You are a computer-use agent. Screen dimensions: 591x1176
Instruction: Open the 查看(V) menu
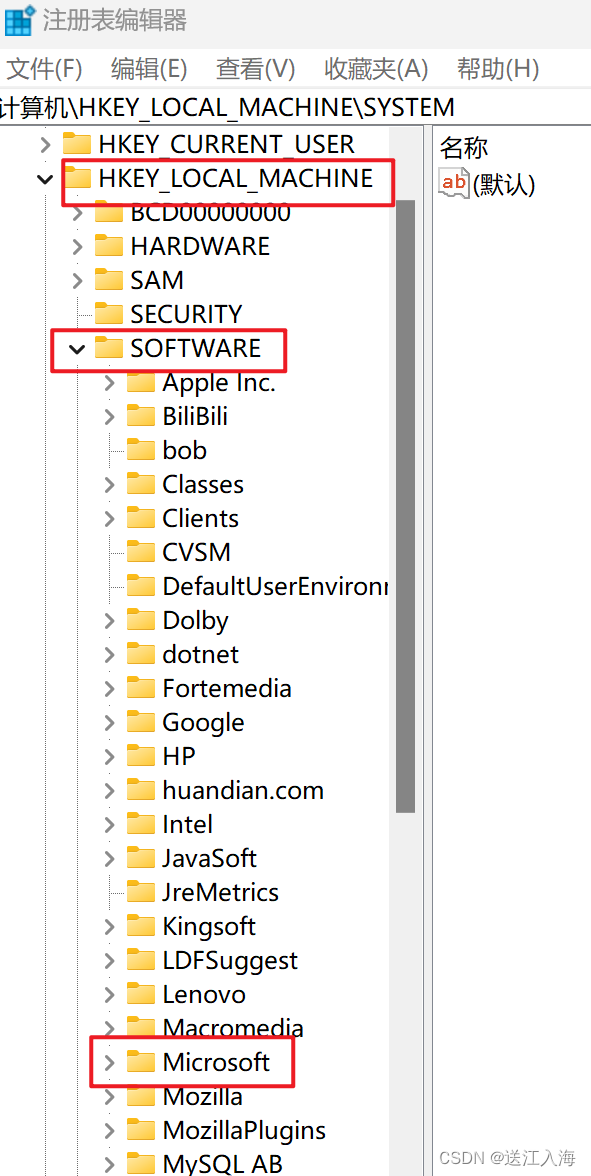click(x=256, y=70)
